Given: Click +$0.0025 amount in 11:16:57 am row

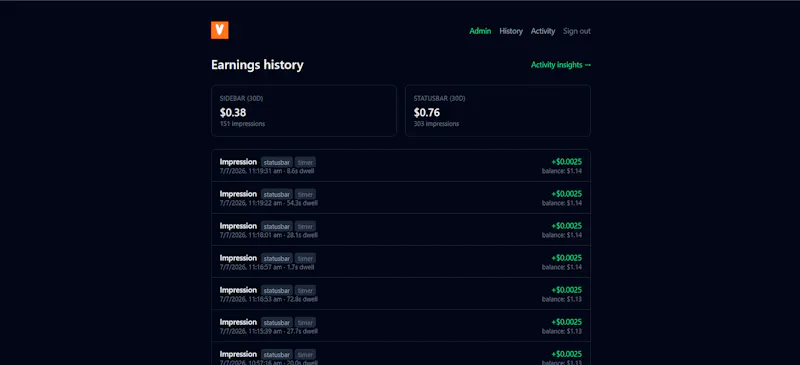Looking at the screenshot, I should point(566,258).
